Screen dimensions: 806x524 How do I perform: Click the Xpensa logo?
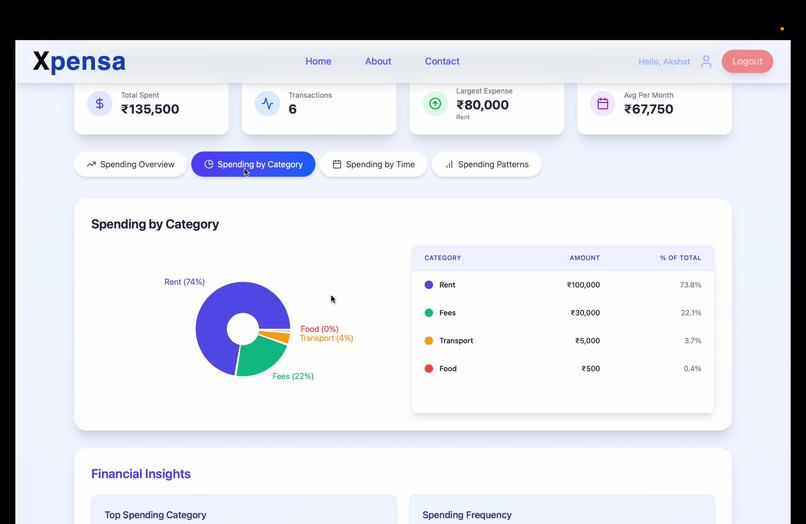(x=79, y=62)
